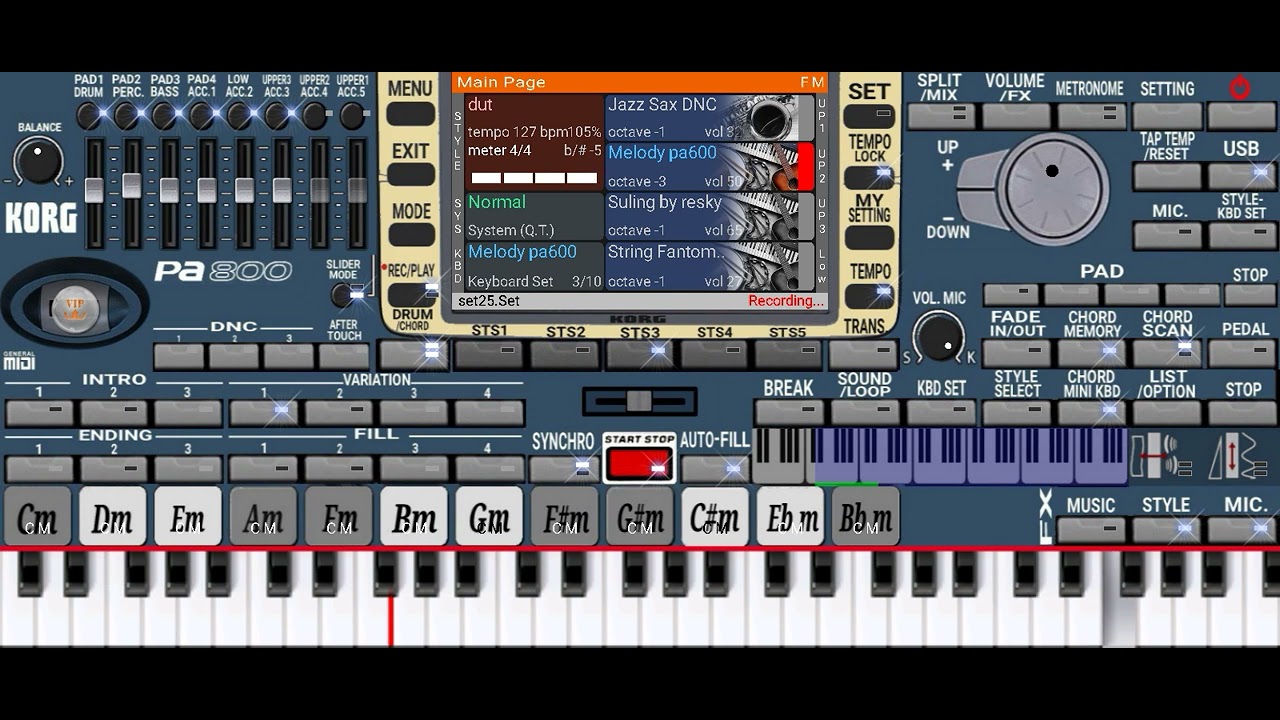Click the blue mini keyboard strip
Screen dimensions: 1280x720
tap(970, 456)
